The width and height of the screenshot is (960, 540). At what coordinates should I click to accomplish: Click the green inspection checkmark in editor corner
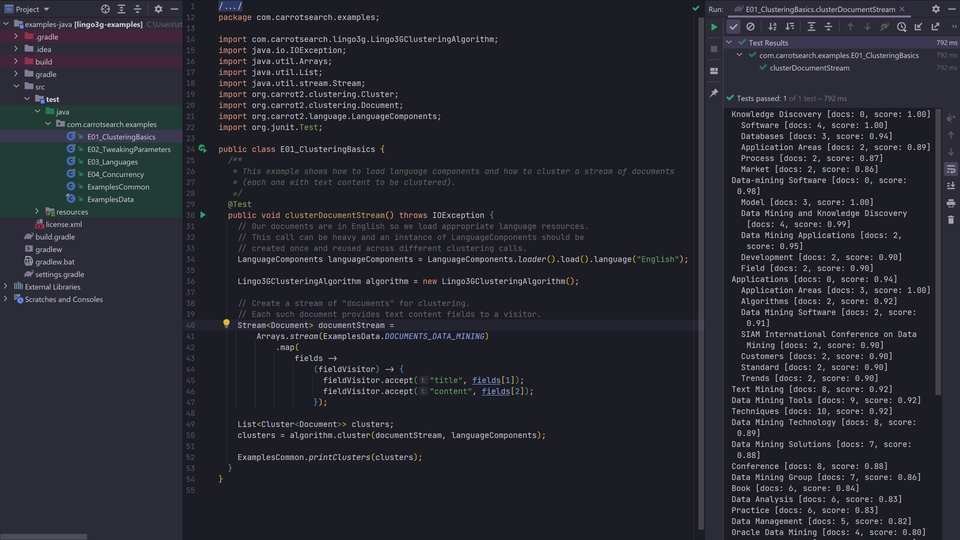point(696,9)
